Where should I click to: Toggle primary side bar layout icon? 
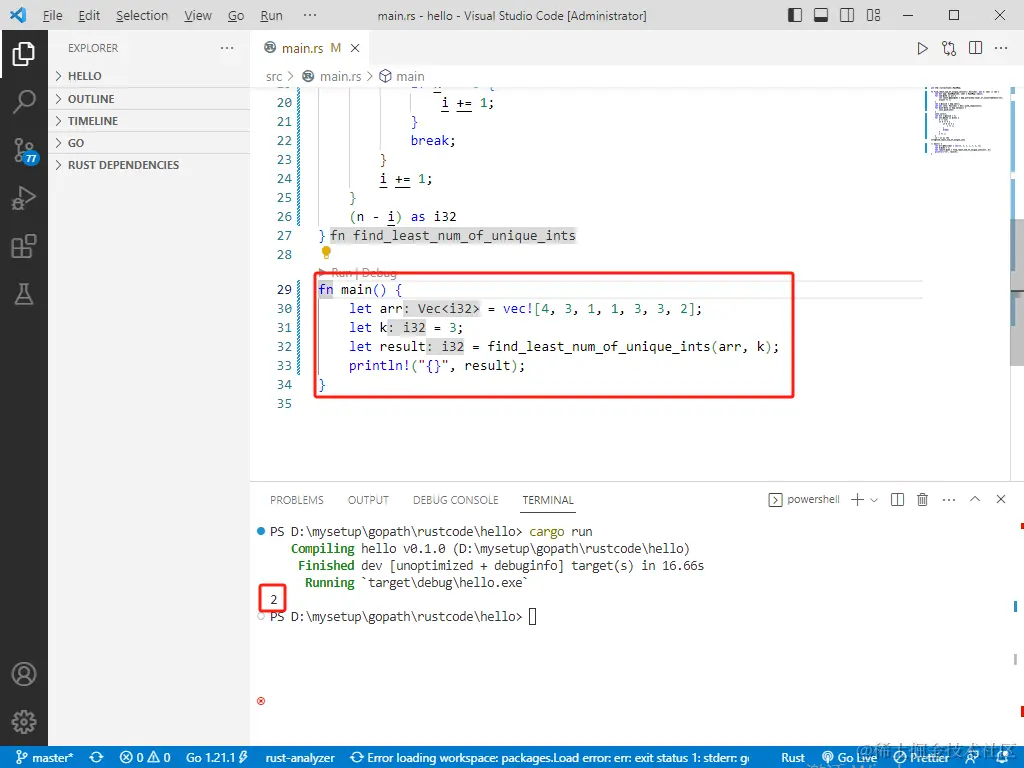pyautogui.click(x=795, y=15)
